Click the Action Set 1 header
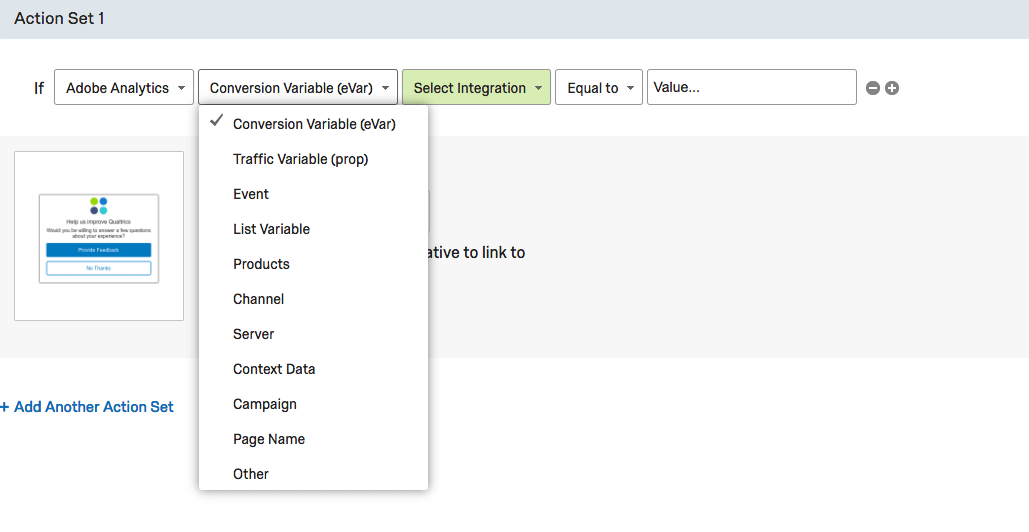This screenshot has width=1029, height=532. point(514,19)
